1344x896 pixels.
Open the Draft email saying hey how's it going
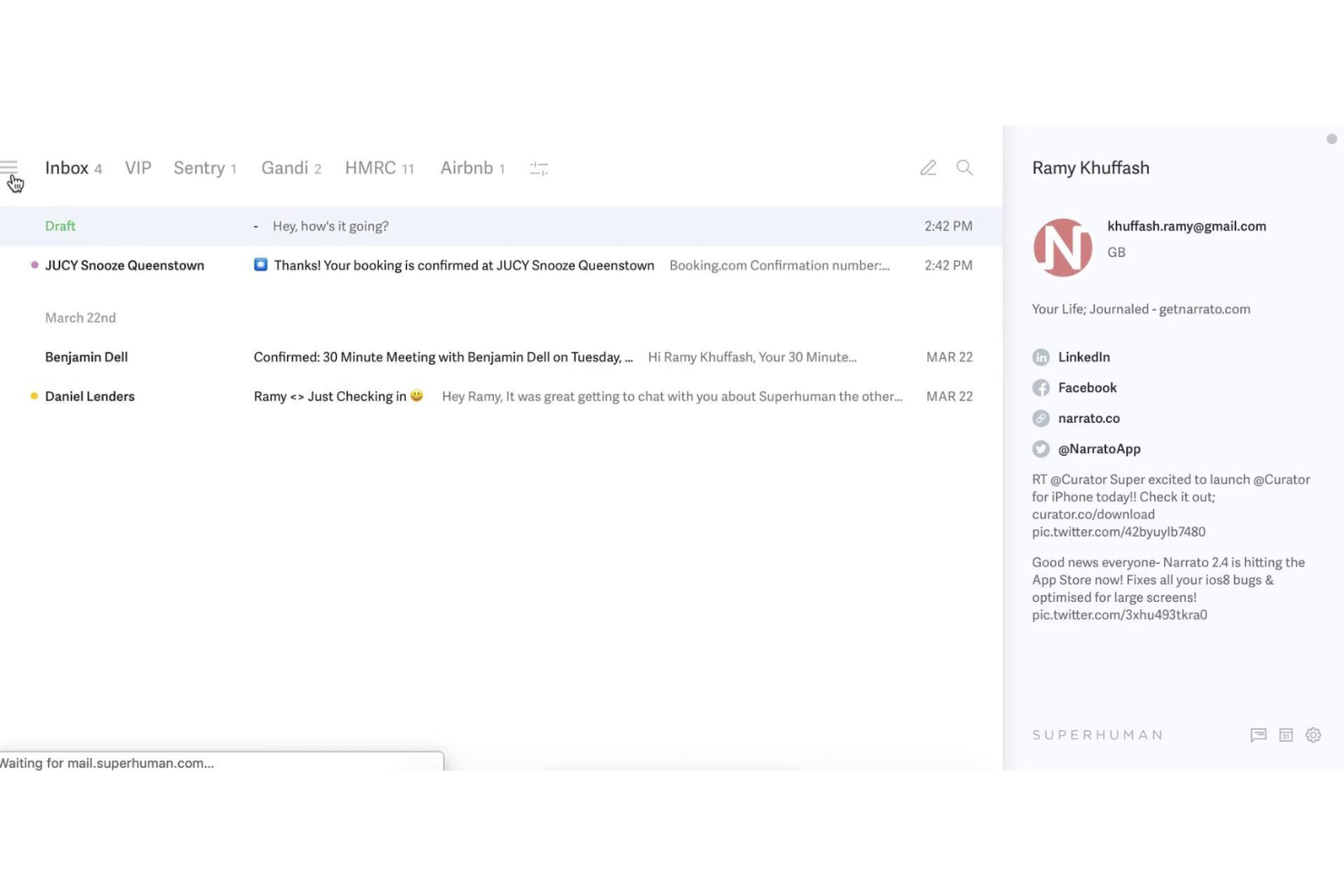pos(331,226)
